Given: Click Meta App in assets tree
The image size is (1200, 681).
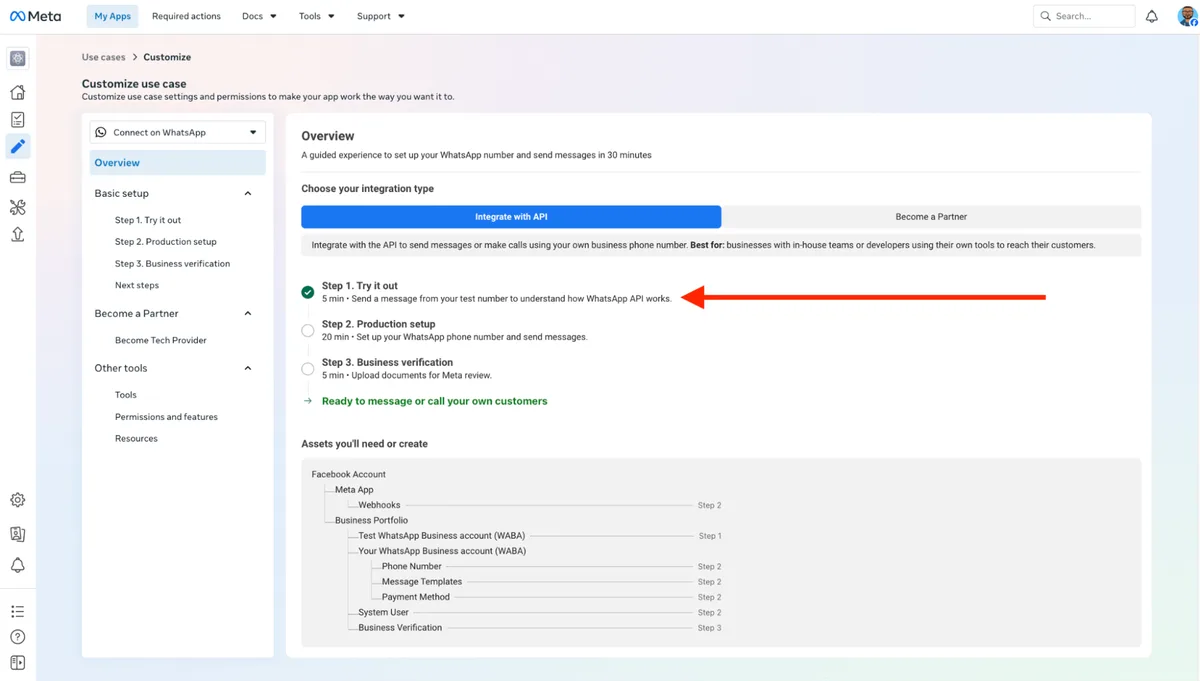Looking at the screenshot, I should pyautogui.click(x=354, y=490).
